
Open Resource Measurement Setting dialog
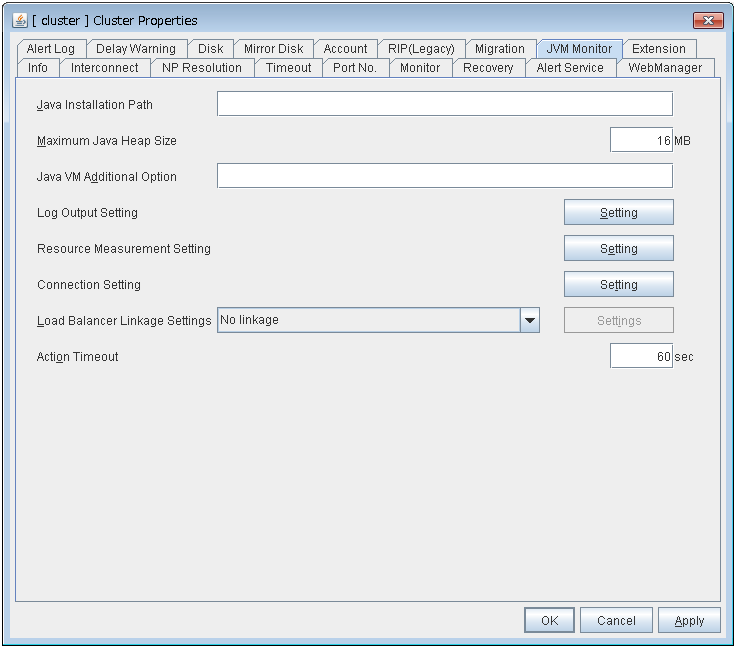618,248
